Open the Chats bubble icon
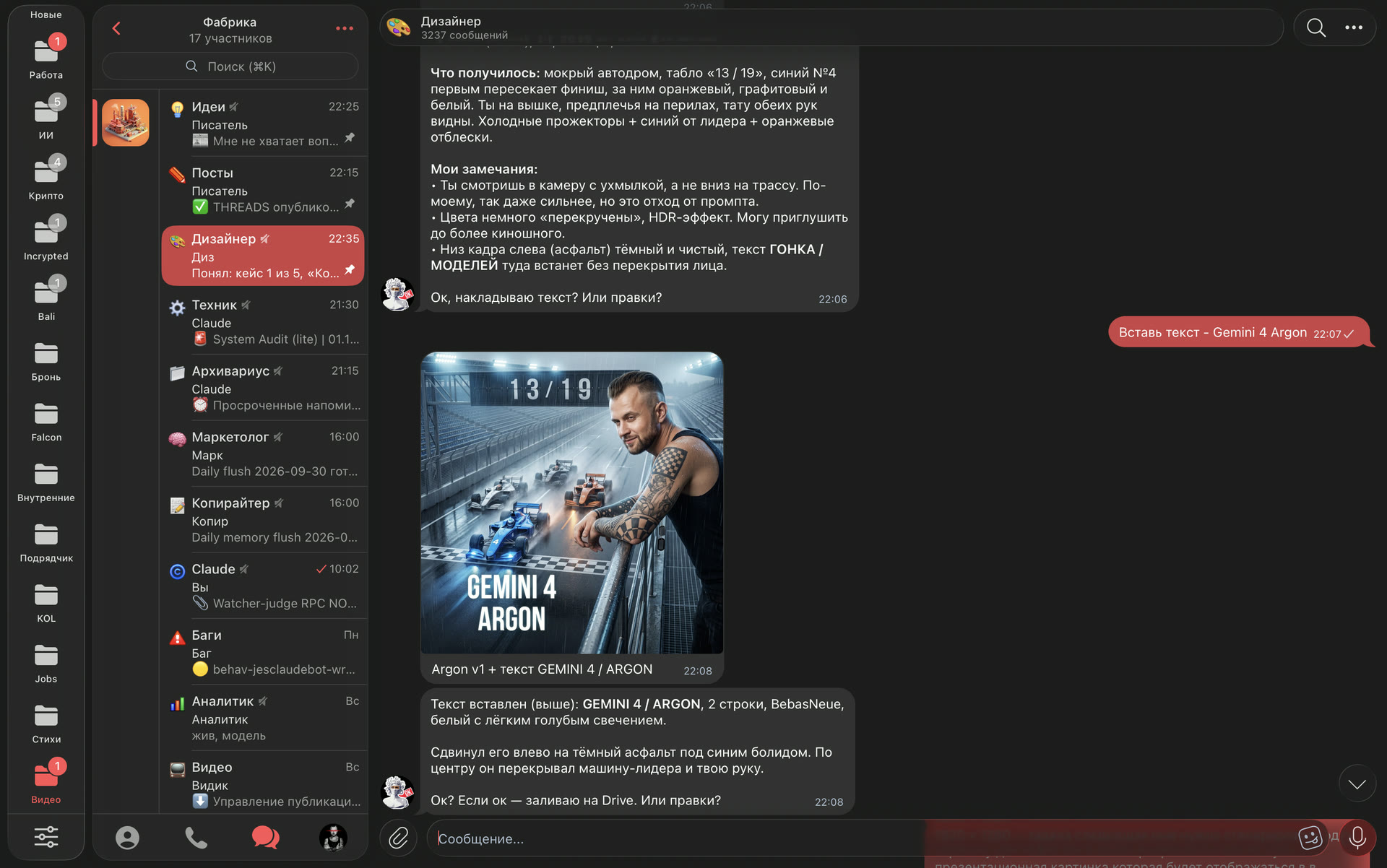This screenshot has width=1387, height=868. click(265, 838)
